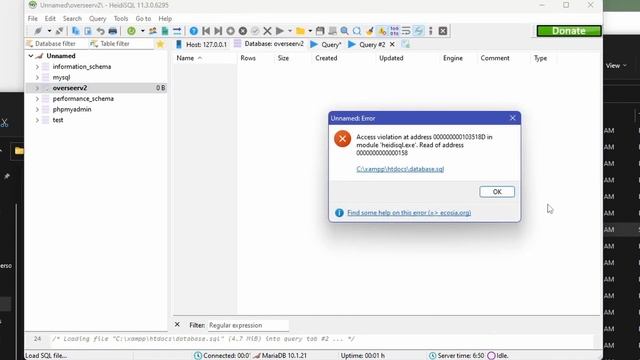Expand the phpmyadmin database node
The height and width of the screenshot is (360, 640).
tap(37, 109)
